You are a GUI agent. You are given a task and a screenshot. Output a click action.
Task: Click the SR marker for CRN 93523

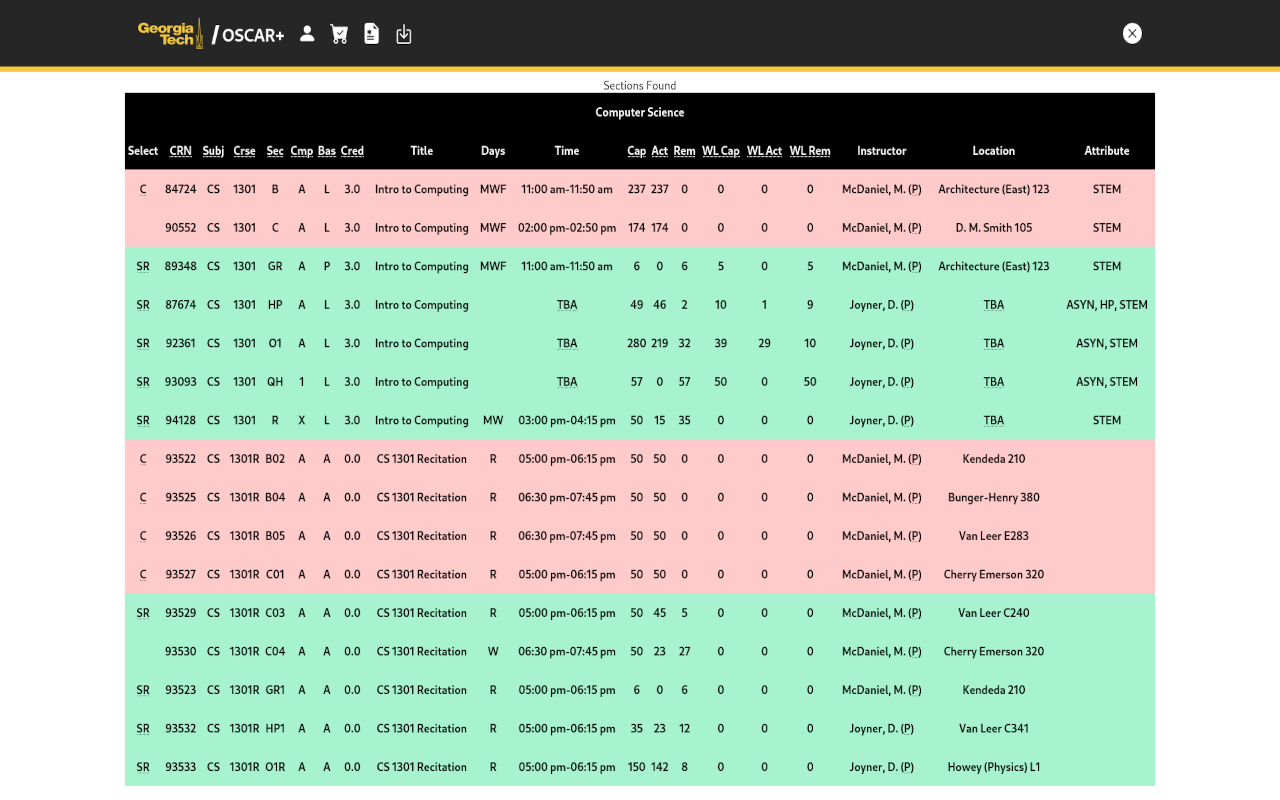143,690
